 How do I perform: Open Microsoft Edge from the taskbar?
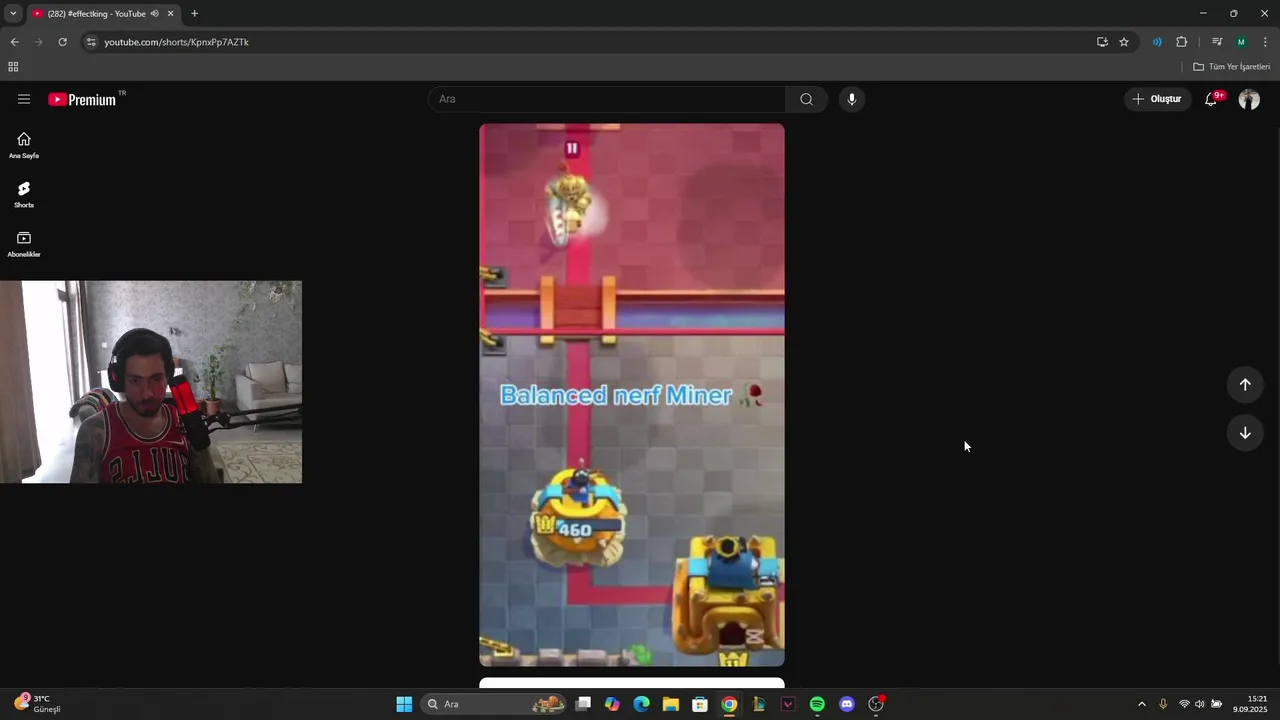(641, 704)
